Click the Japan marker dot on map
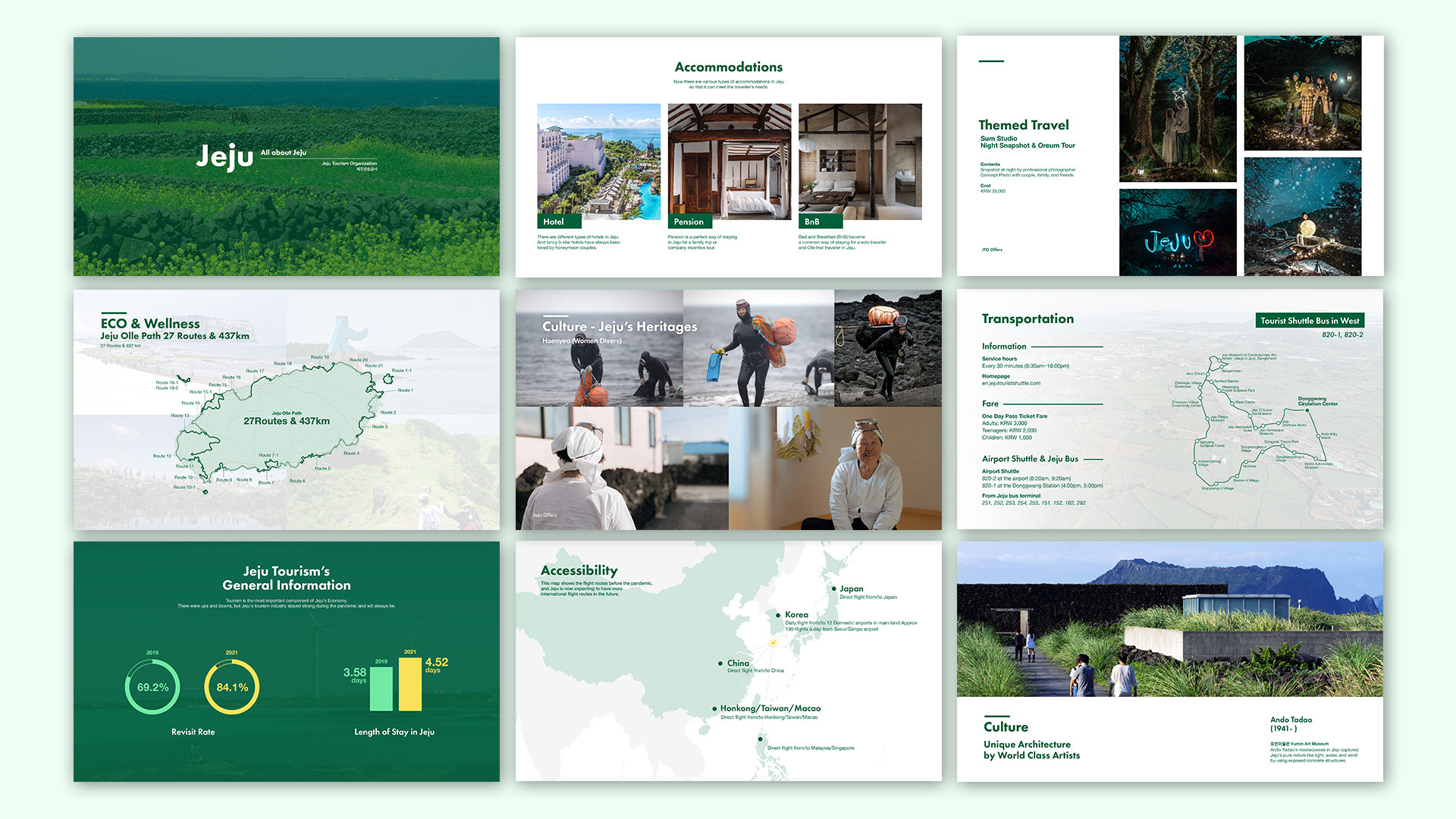Viewport: 1456px width, 819px height. (833, 588)
